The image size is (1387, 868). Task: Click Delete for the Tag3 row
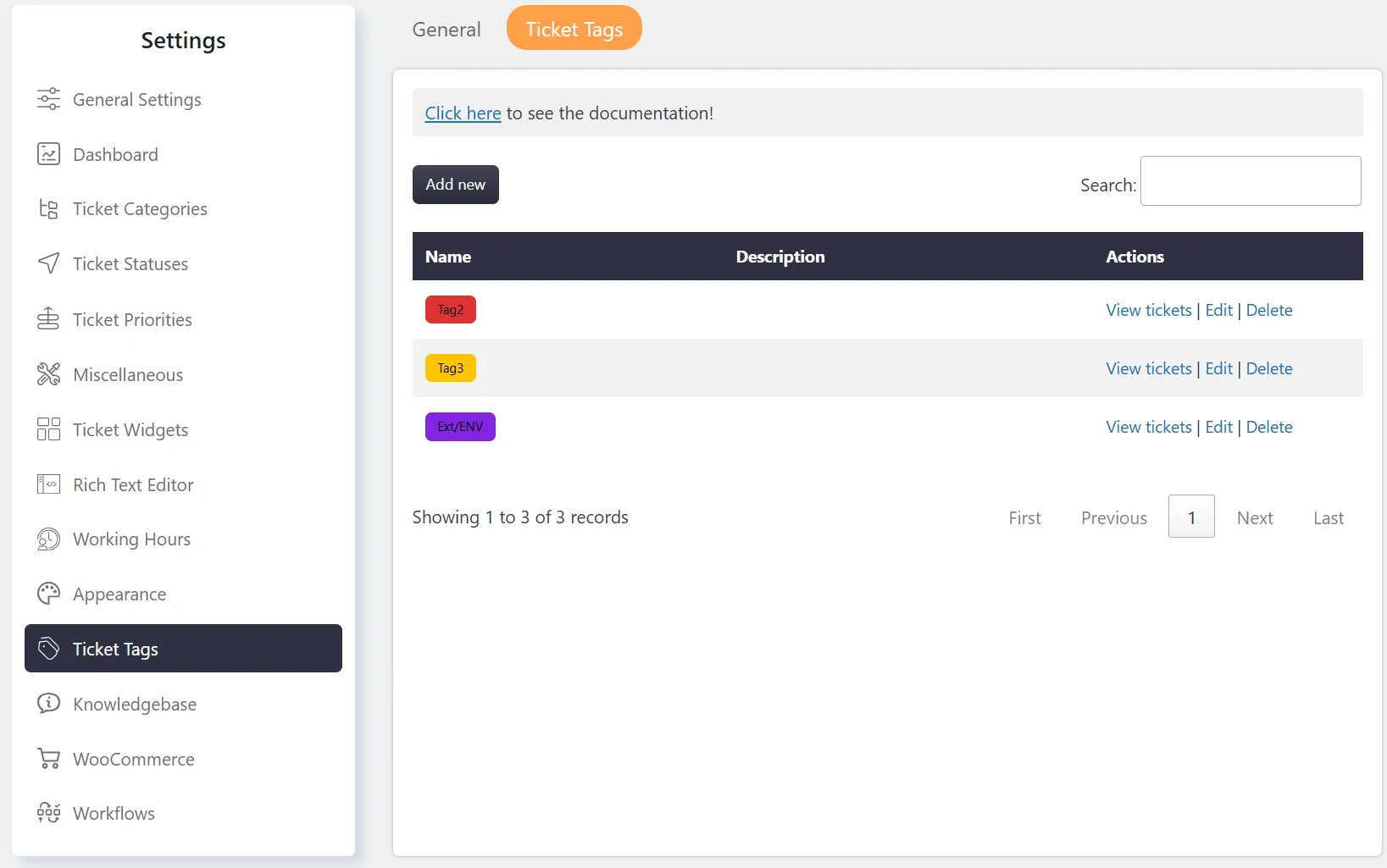(1268, 368)
